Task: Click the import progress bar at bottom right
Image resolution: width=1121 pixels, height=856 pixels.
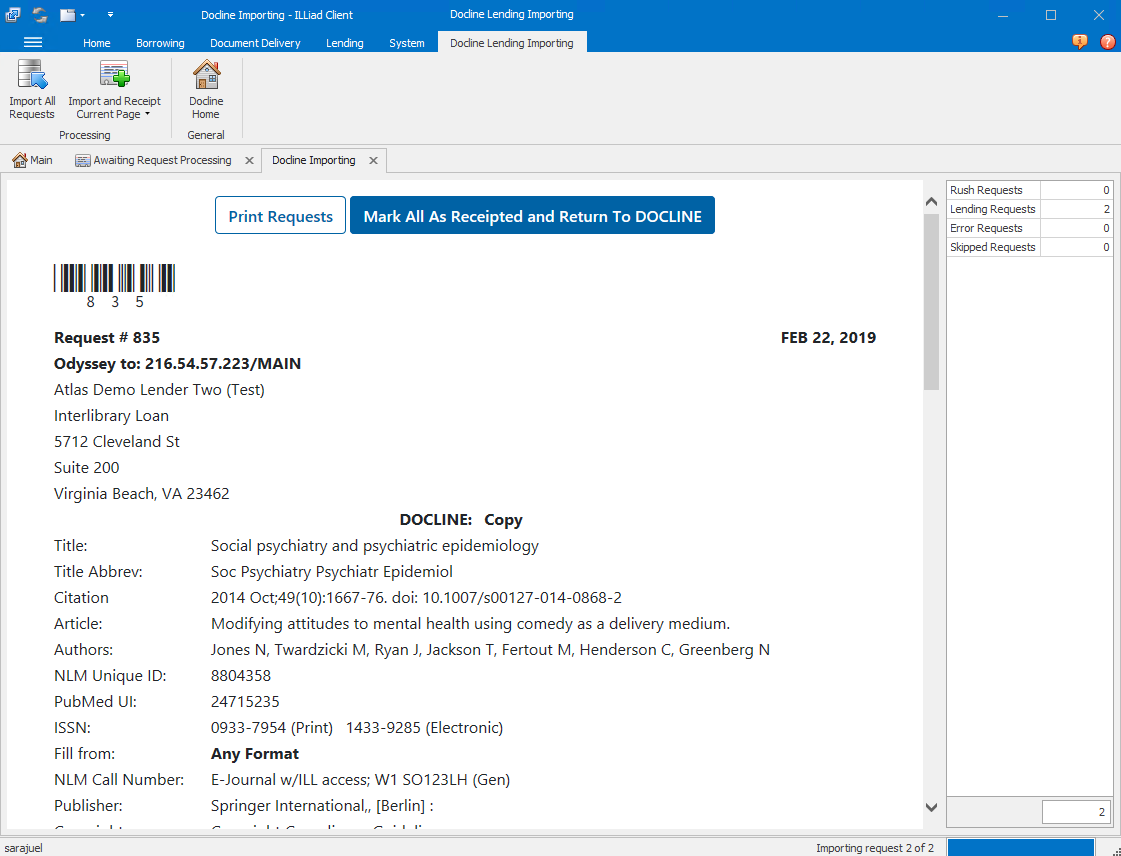Action: (1019, 847)
